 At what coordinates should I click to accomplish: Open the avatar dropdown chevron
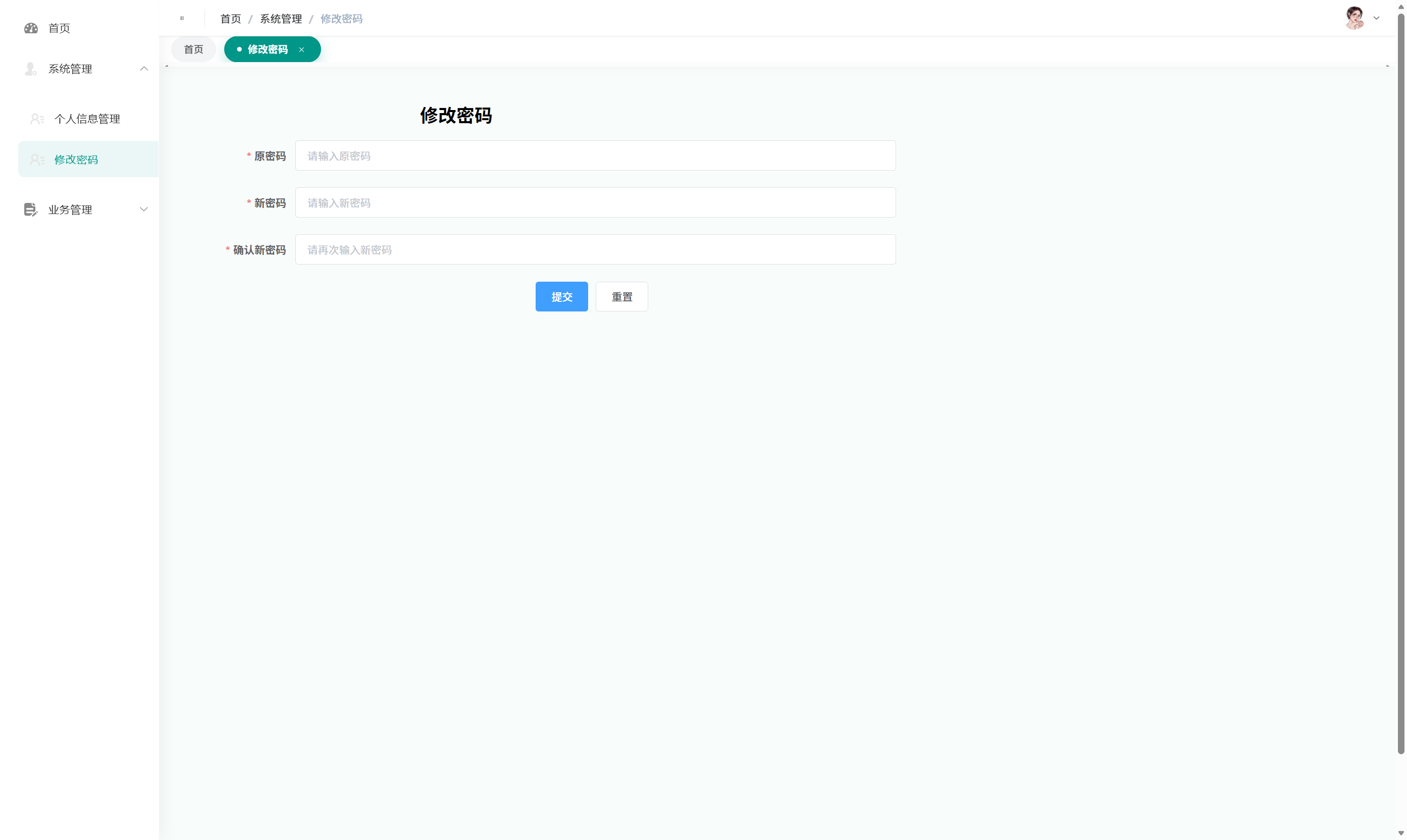(1376, 18)
